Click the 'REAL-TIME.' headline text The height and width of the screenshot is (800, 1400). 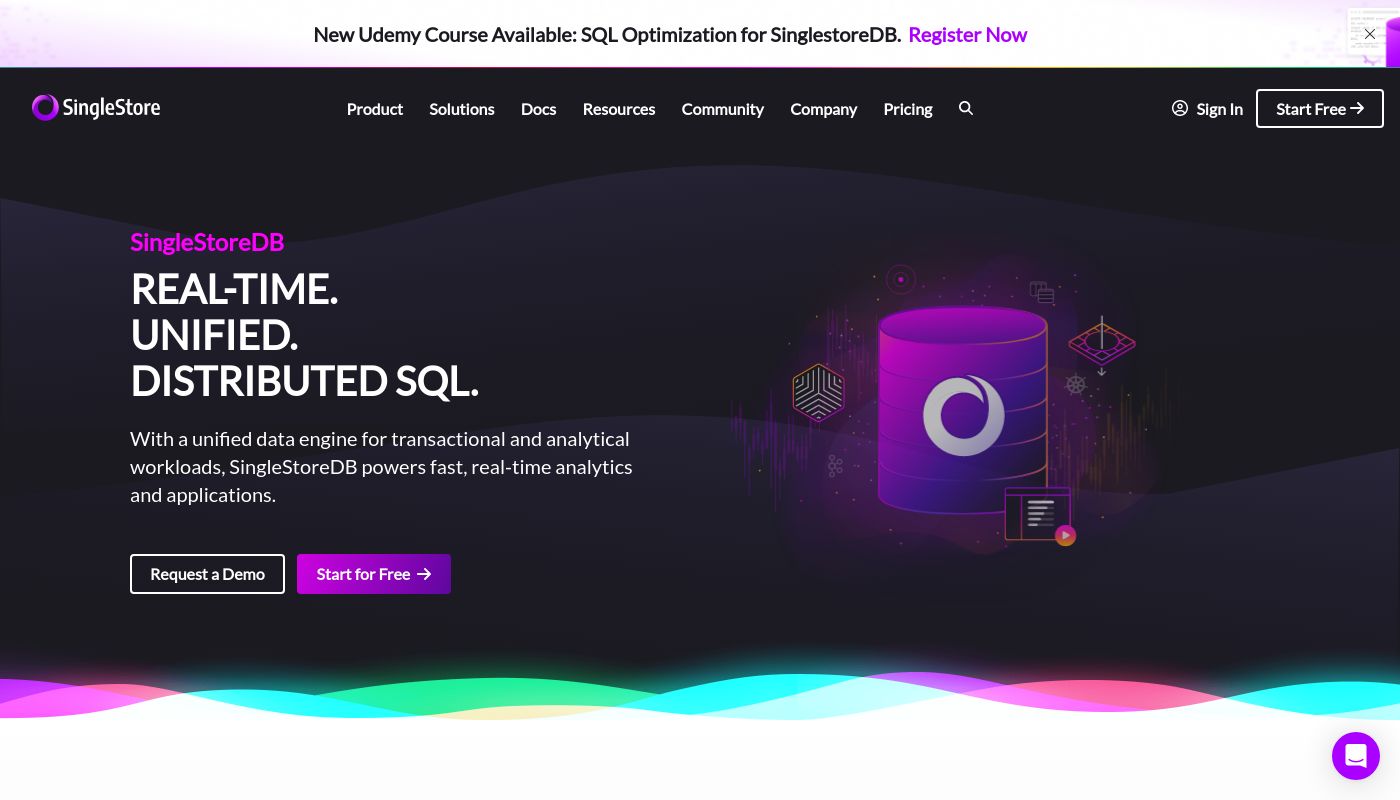pos(234,289)
